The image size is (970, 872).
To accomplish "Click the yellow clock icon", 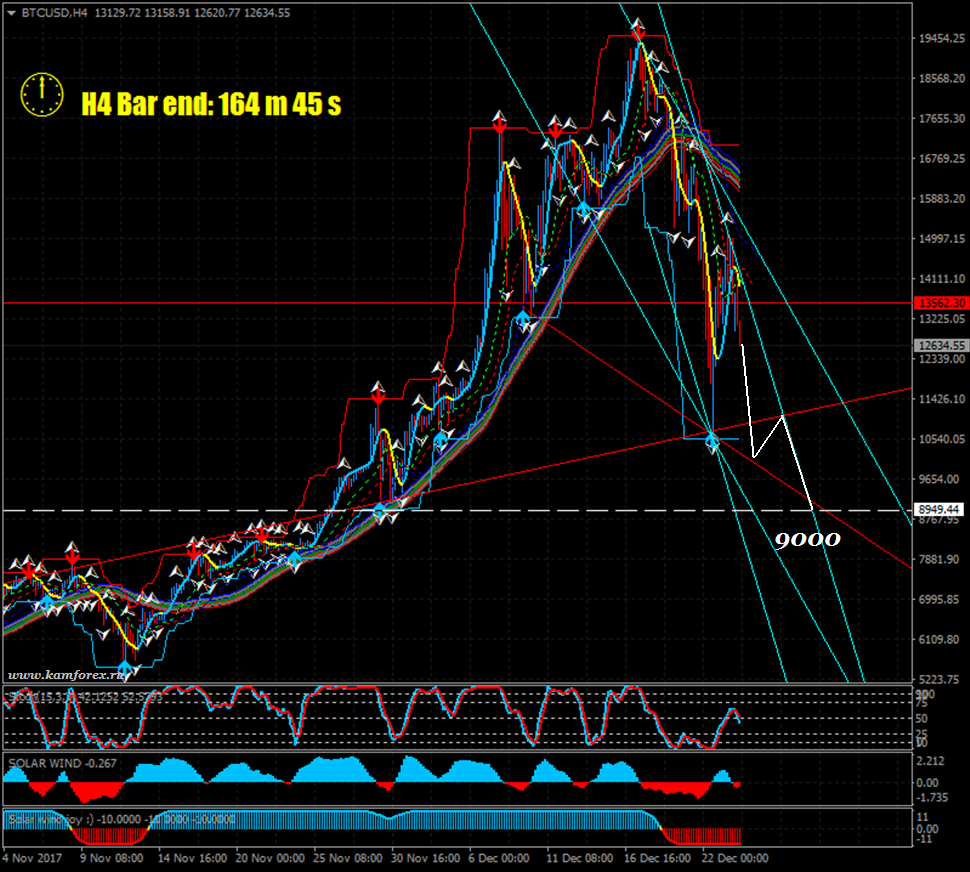I will 42,95.
